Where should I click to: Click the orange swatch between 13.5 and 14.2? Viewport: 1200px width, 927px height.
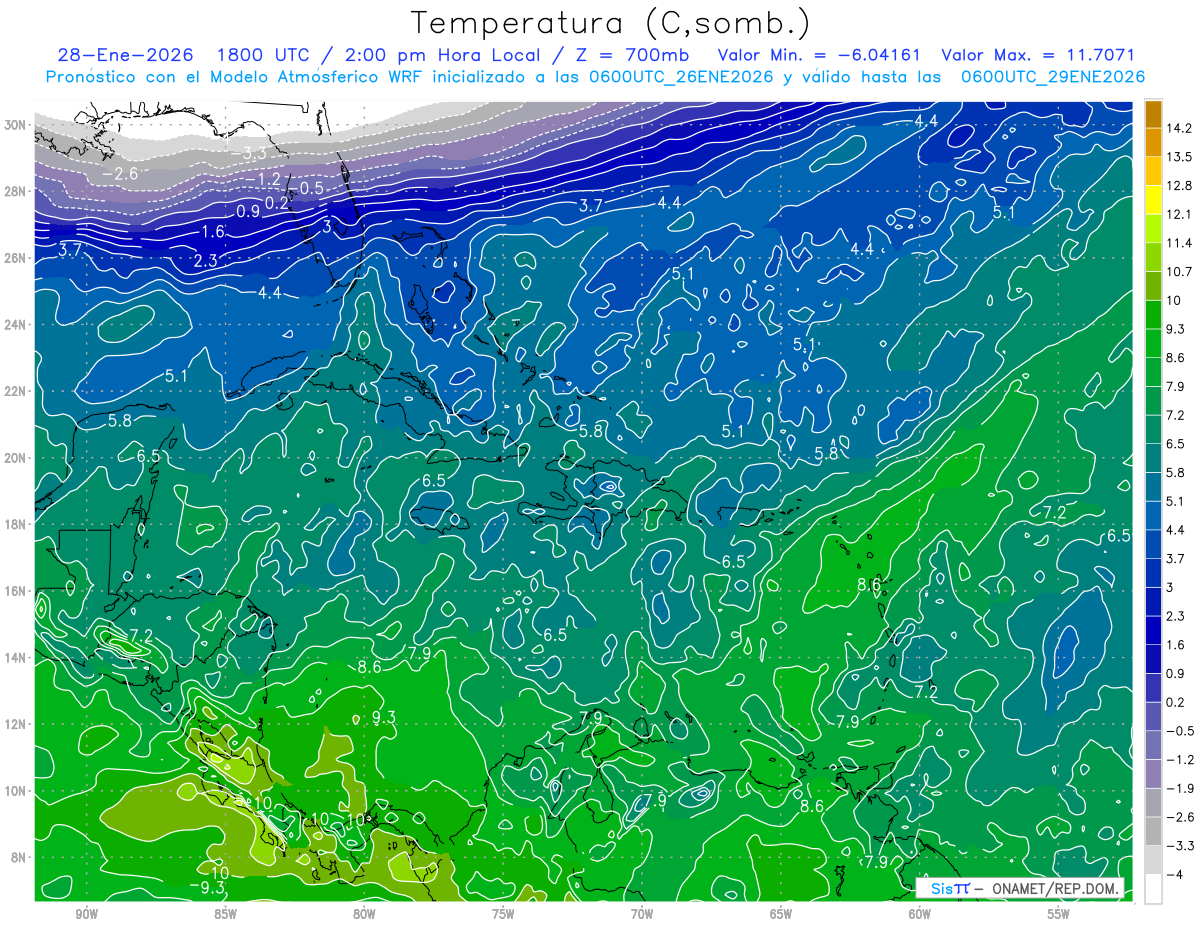[x=1153, y=143]
